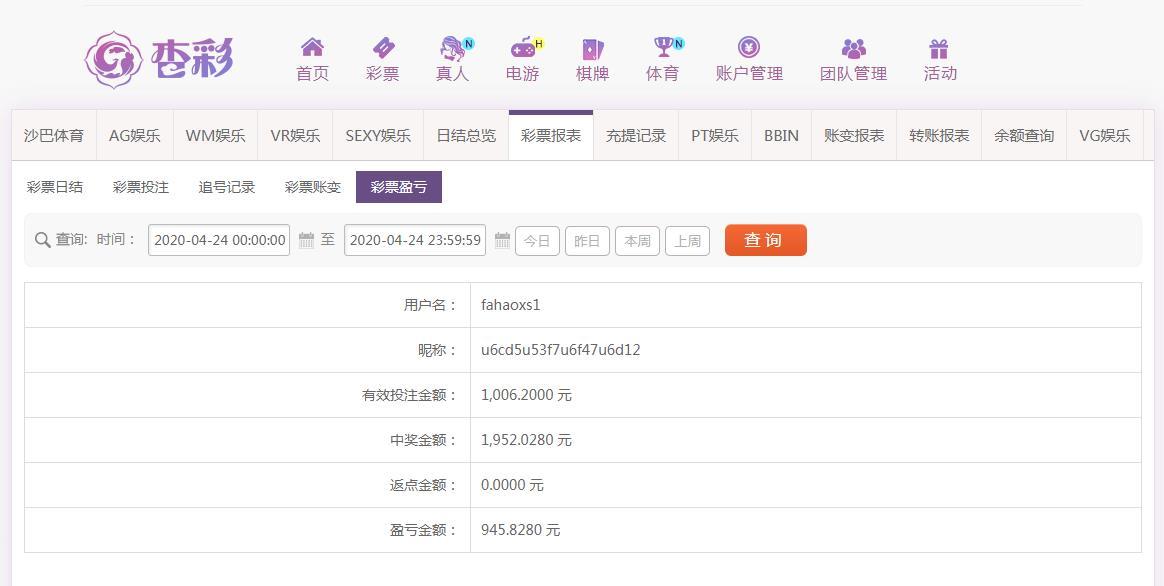Select 彩票盈亏 sub-tab

tap(399, 187)
